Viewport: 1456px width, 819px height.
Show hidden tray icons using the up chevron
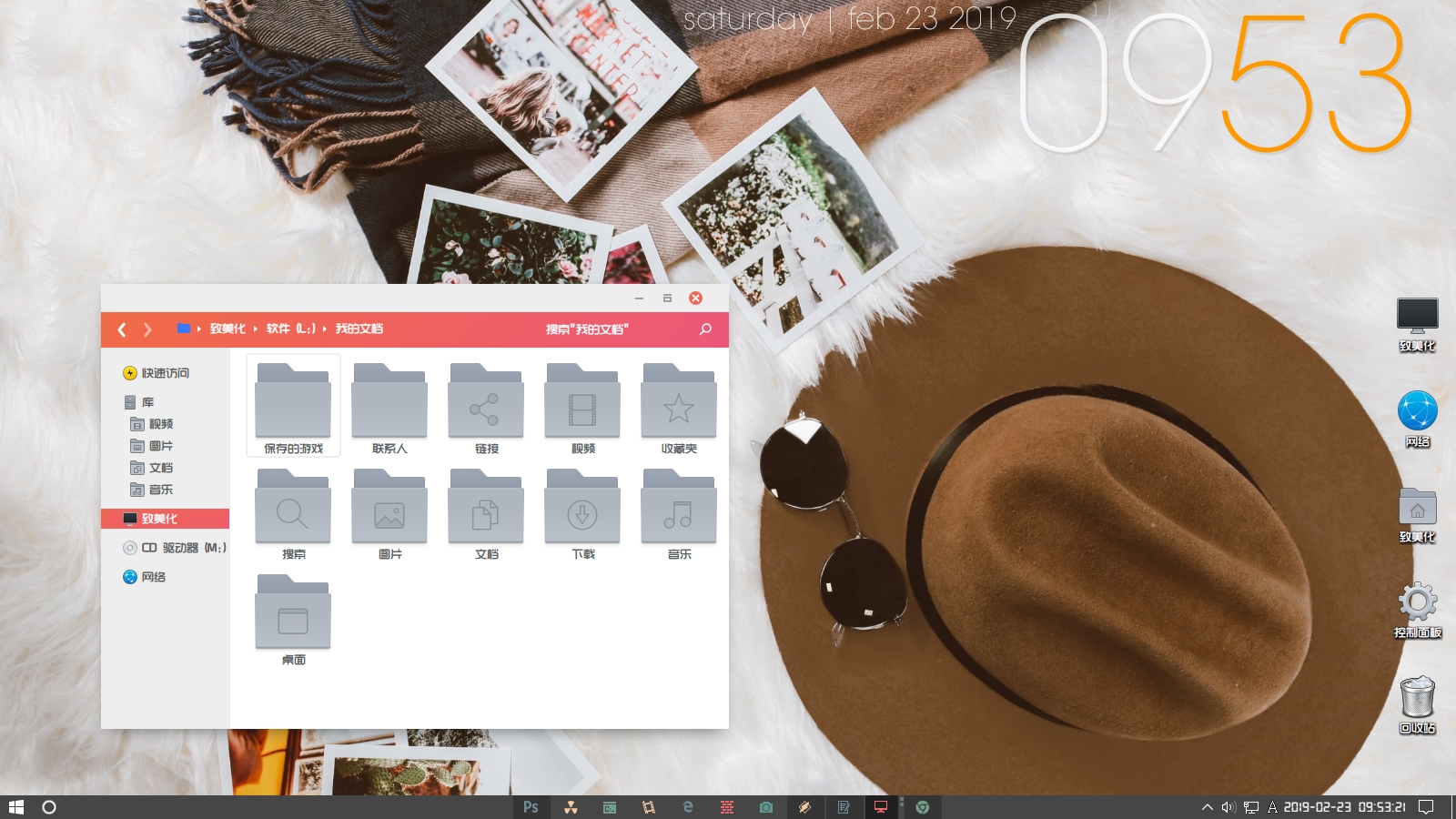pos(1207,807)
